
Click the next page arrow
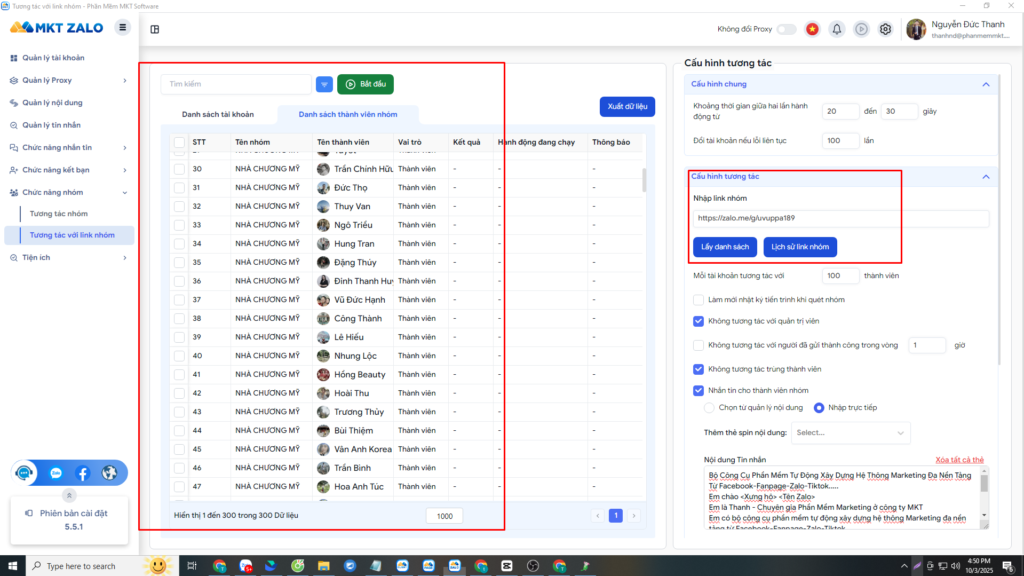pyautogui.click(x=633, y=516)
